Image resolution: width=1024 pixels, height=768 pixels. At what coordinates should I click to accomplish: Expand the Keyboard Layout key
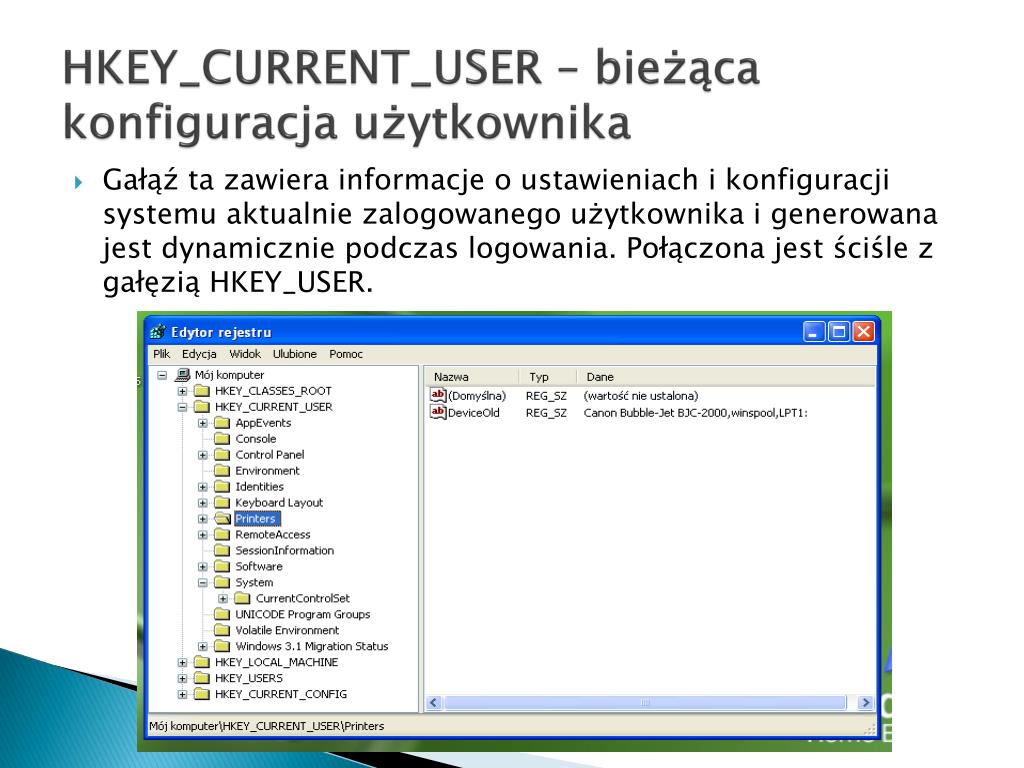[202, 503]
